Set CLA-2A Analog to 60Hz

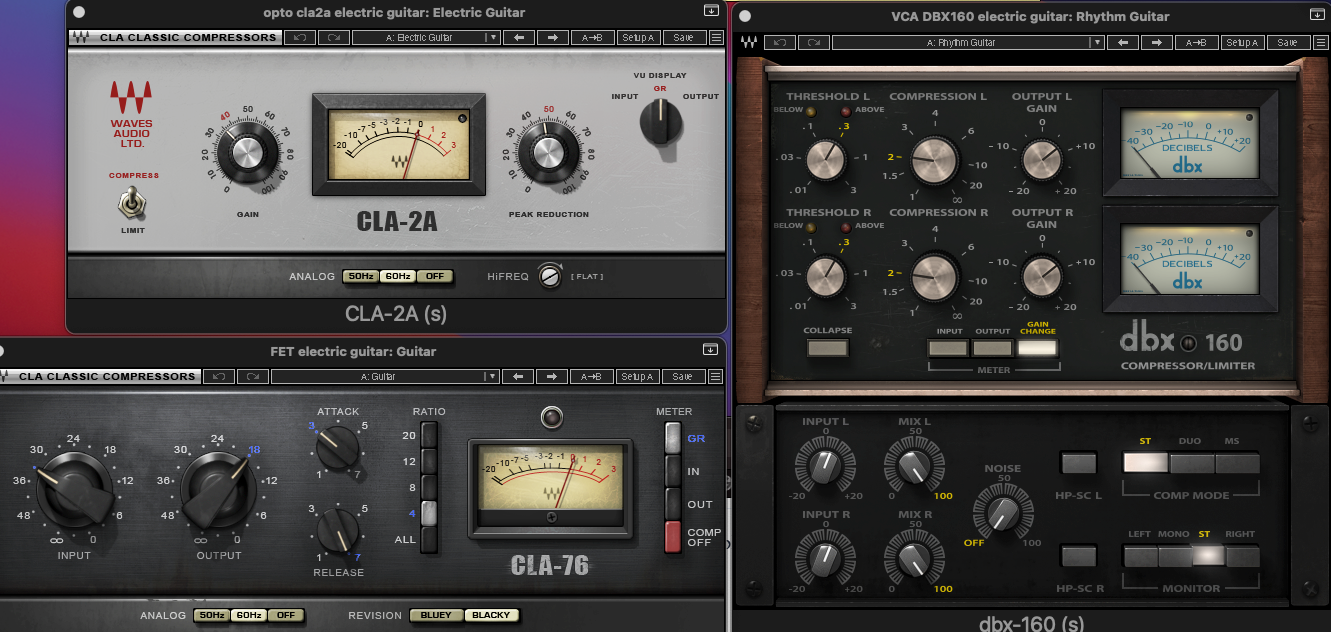coord(397,276)
